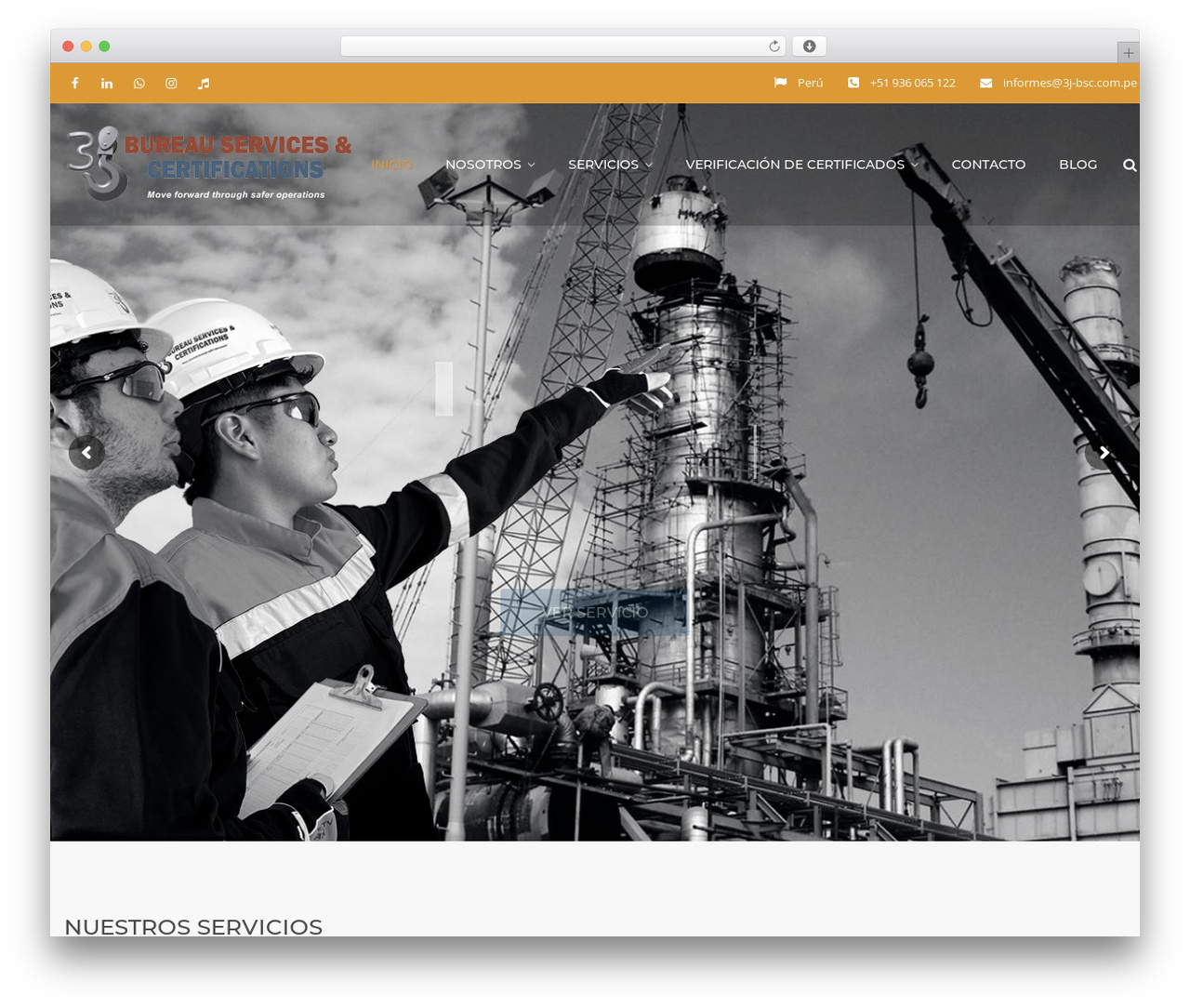Click the Ver Servicio button
The image size is (1190, 1008).
click(x=594, y=612)
